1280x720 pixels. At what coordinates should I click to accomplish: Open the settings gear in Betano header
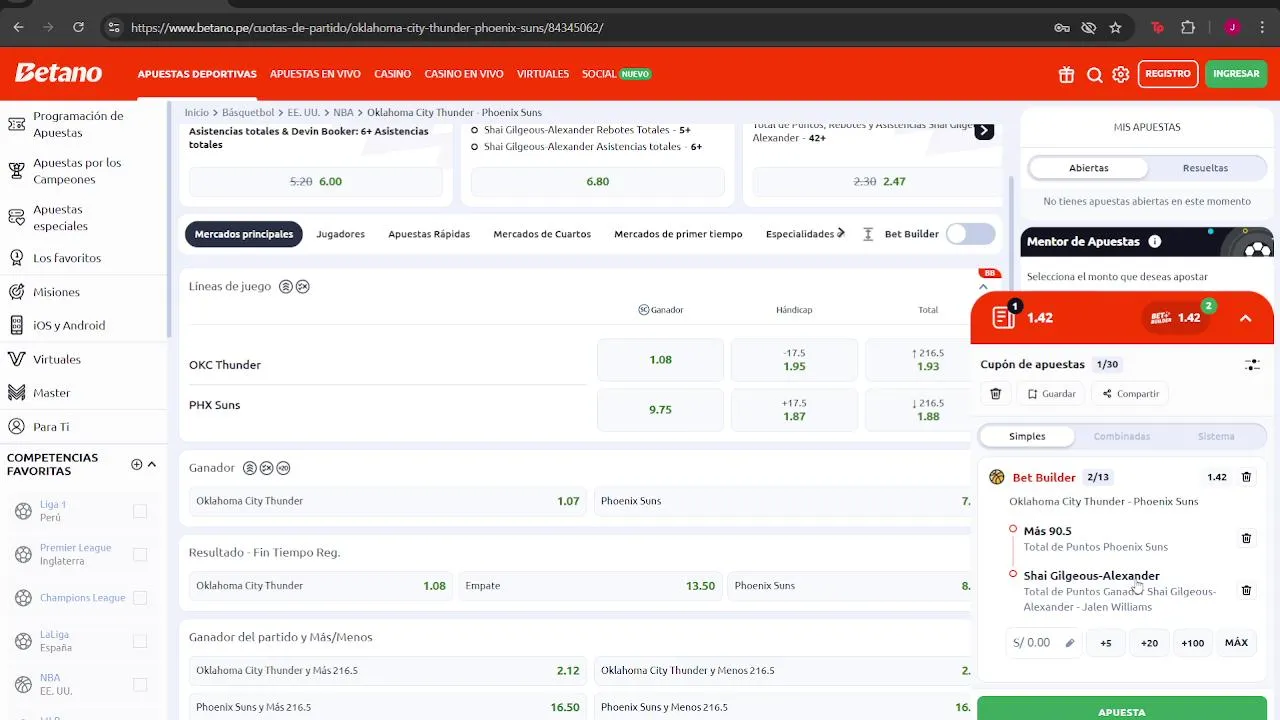click(x=1121, y=74)
